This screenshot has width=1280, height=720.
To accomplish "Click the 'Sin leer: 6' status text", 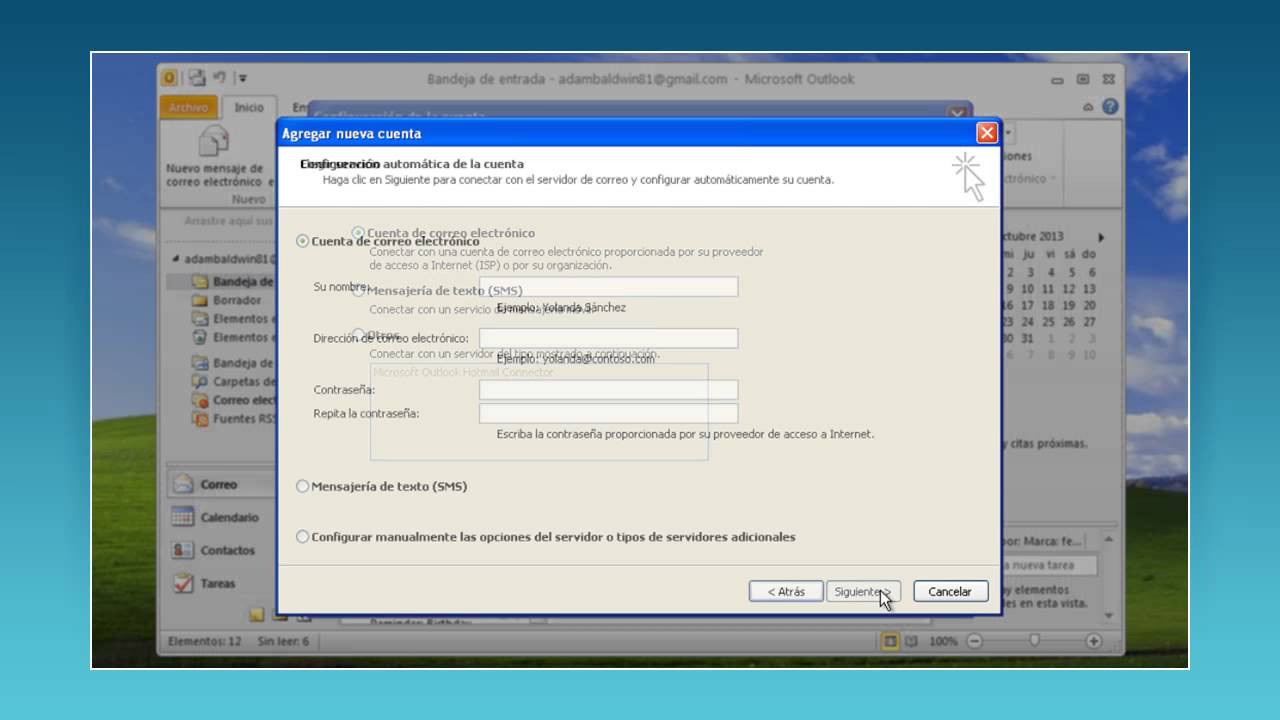I will (283, 641).
